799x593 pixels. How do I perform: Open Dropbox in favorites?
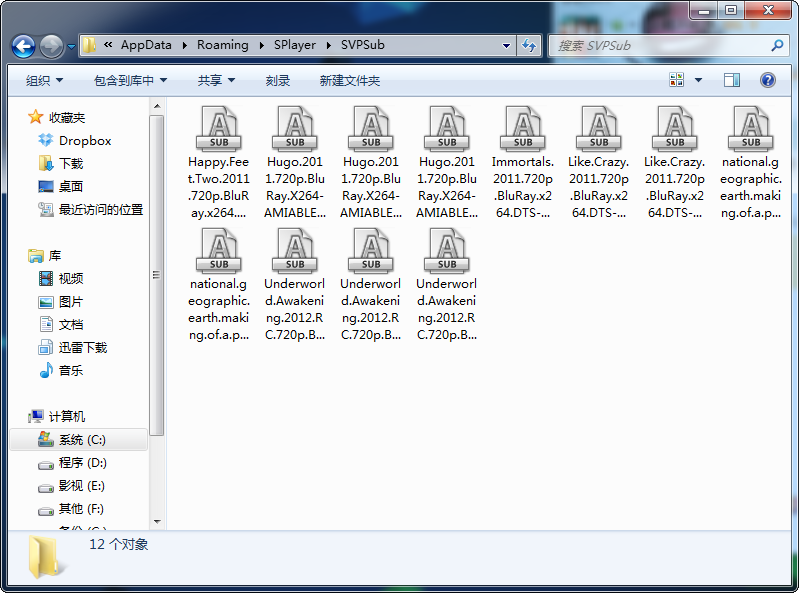pos(85,140)
